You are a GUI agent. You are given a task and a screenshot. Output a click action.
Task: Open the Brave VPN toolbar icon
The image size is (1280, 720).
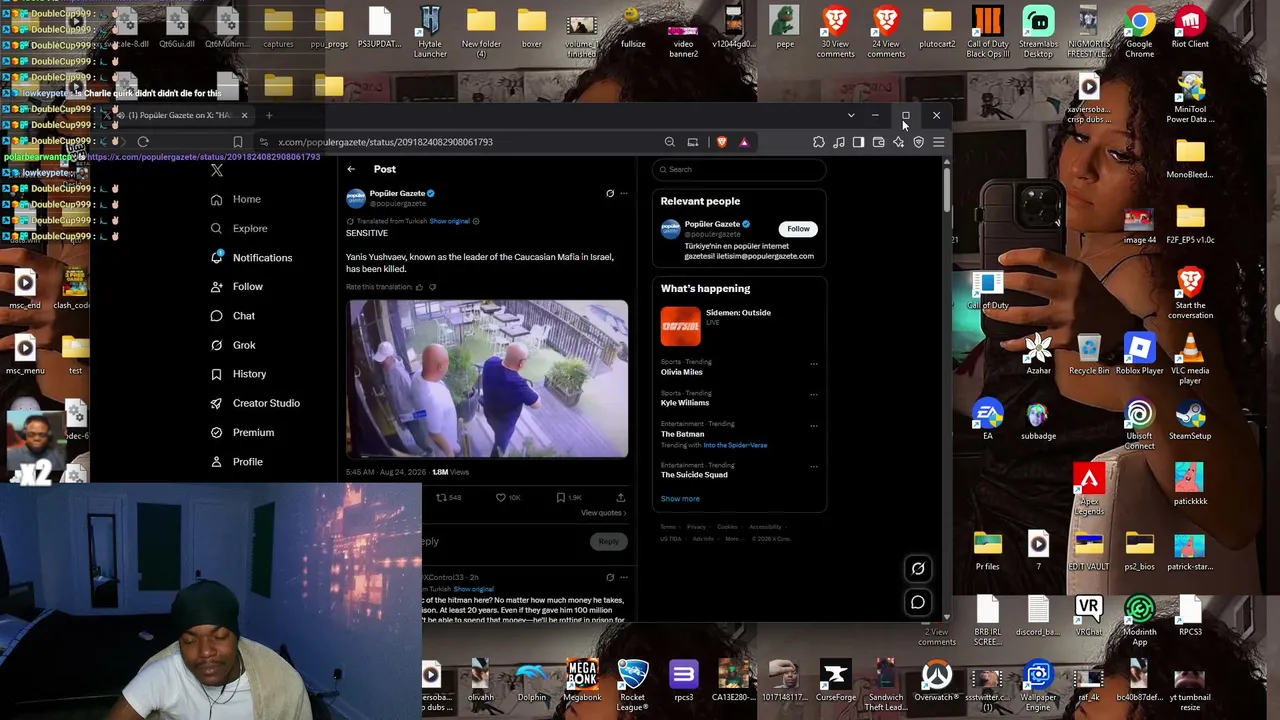[919, 142]
